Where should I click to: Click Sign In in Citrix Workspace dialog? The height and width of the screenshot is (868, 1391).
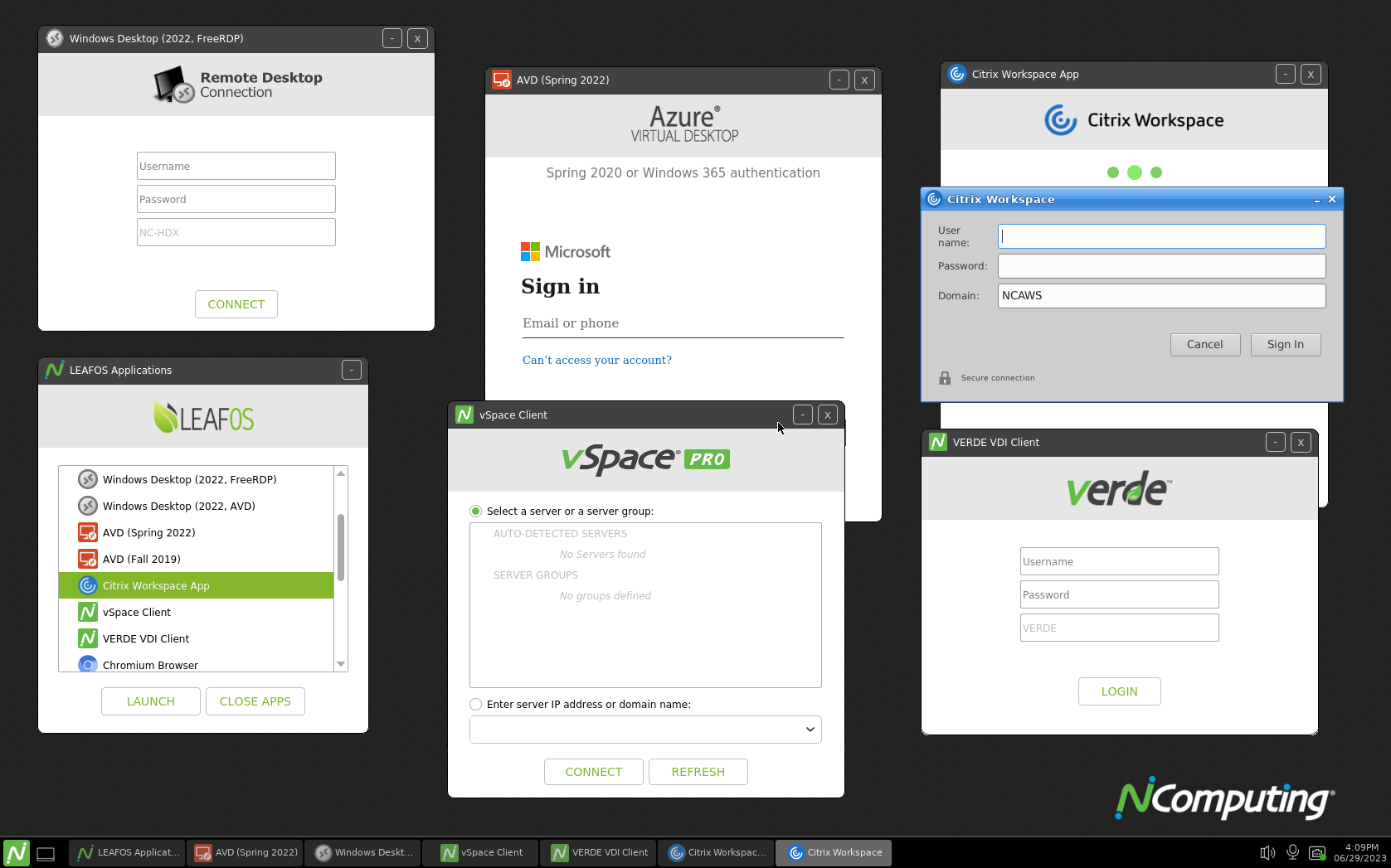1286,345
